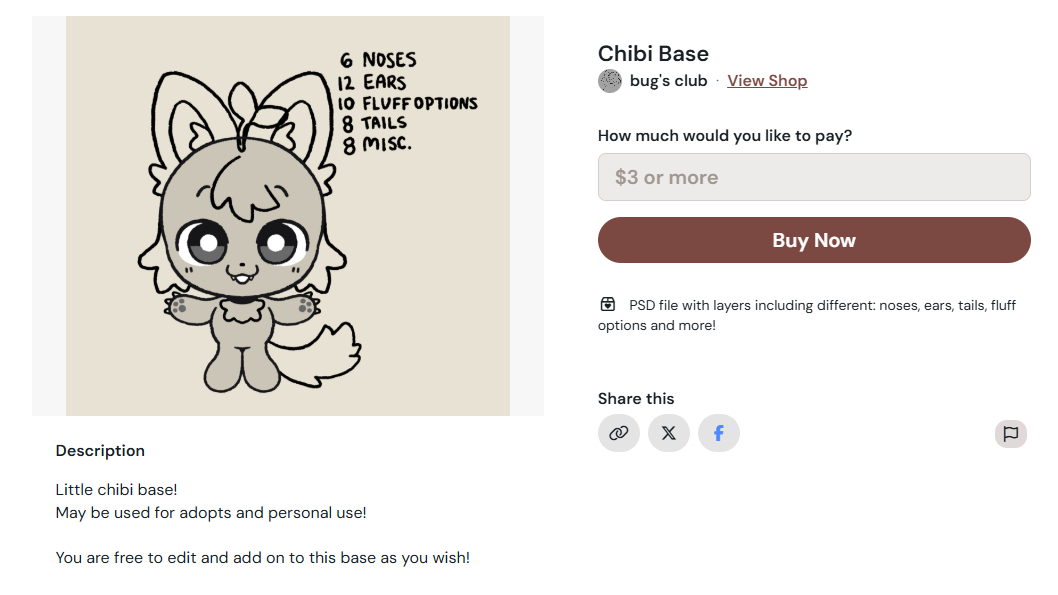Click the 'Share this' heading
Viewport: 1058px width, 595px height.
(x=636, y=399)
